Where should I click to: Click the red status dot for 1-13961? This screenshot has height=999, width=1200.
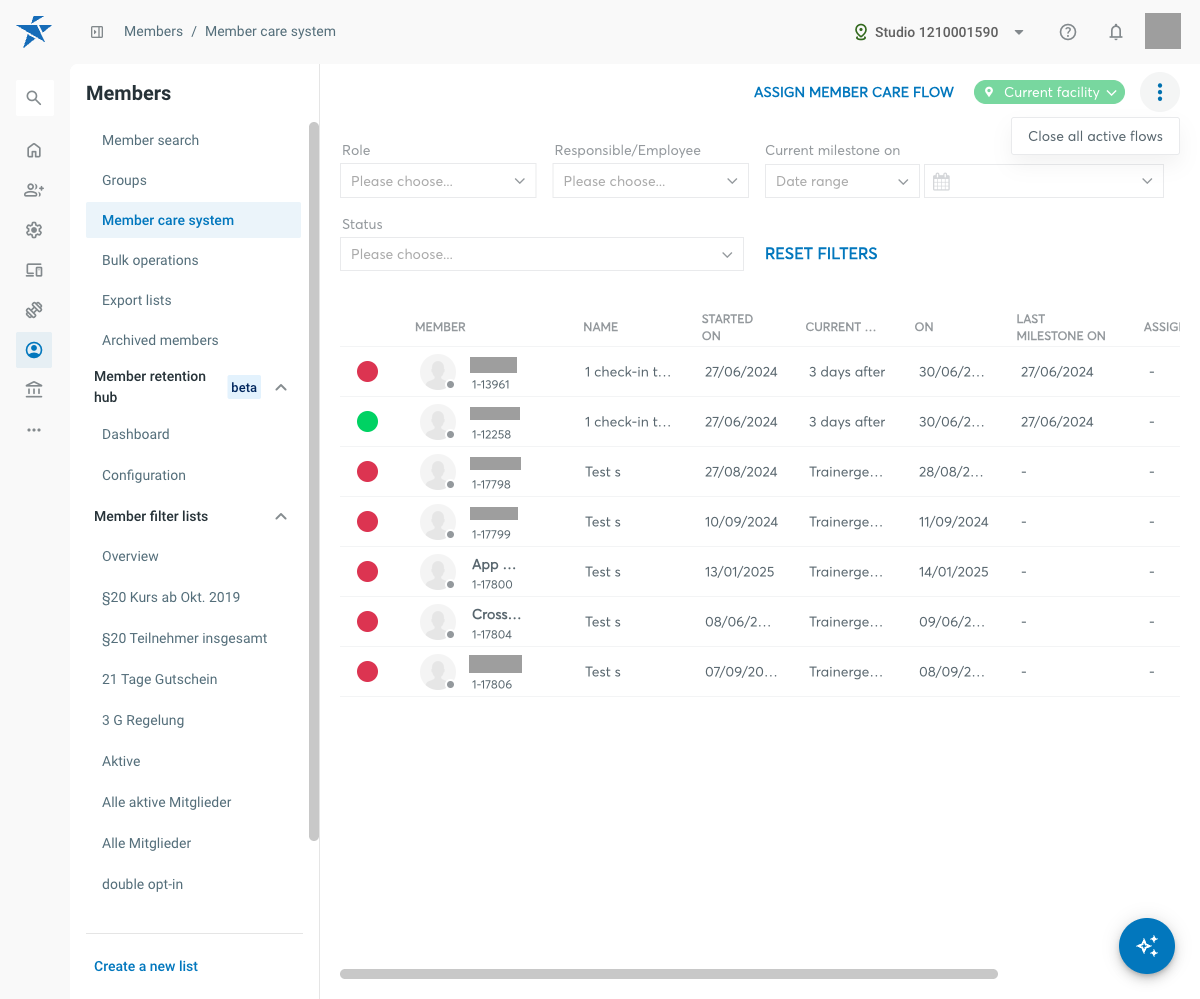pos(368,372)
